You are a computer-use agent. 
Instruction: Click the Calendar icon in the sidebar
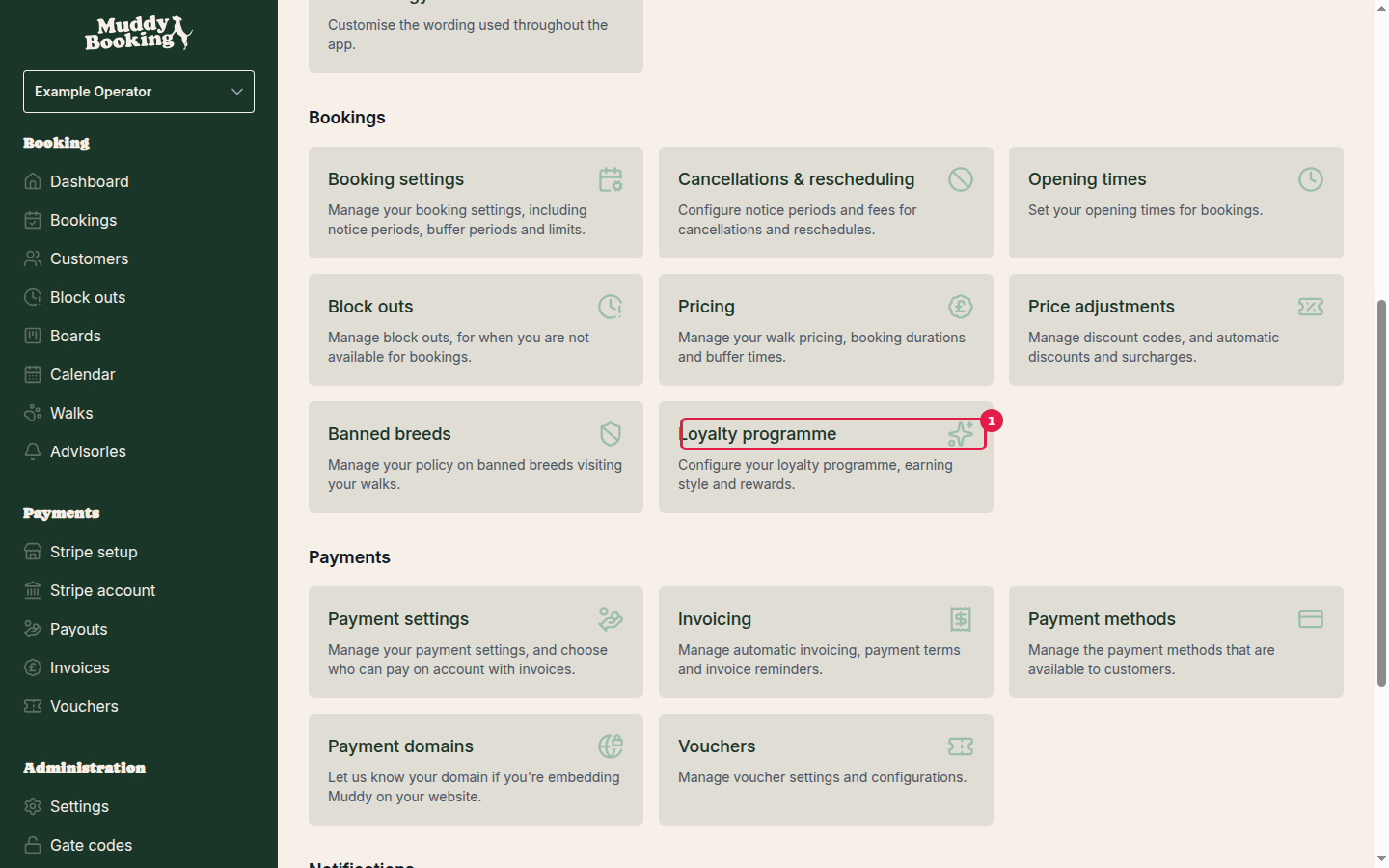(x=31, y=374)
